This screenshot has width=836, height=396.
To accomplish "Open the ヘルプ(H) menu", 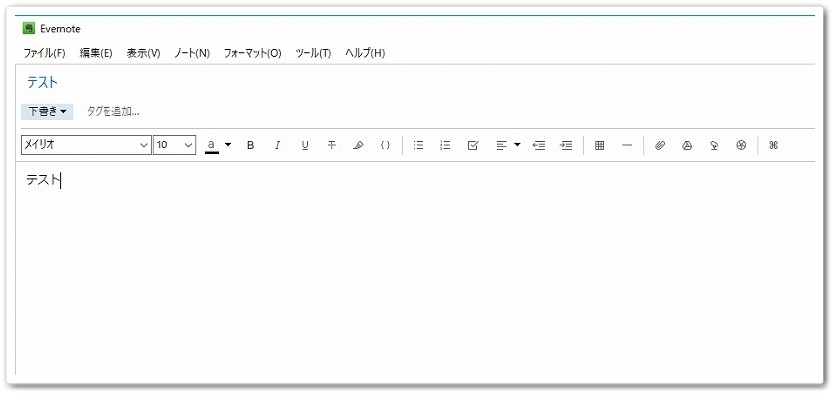I will (365, 53).
